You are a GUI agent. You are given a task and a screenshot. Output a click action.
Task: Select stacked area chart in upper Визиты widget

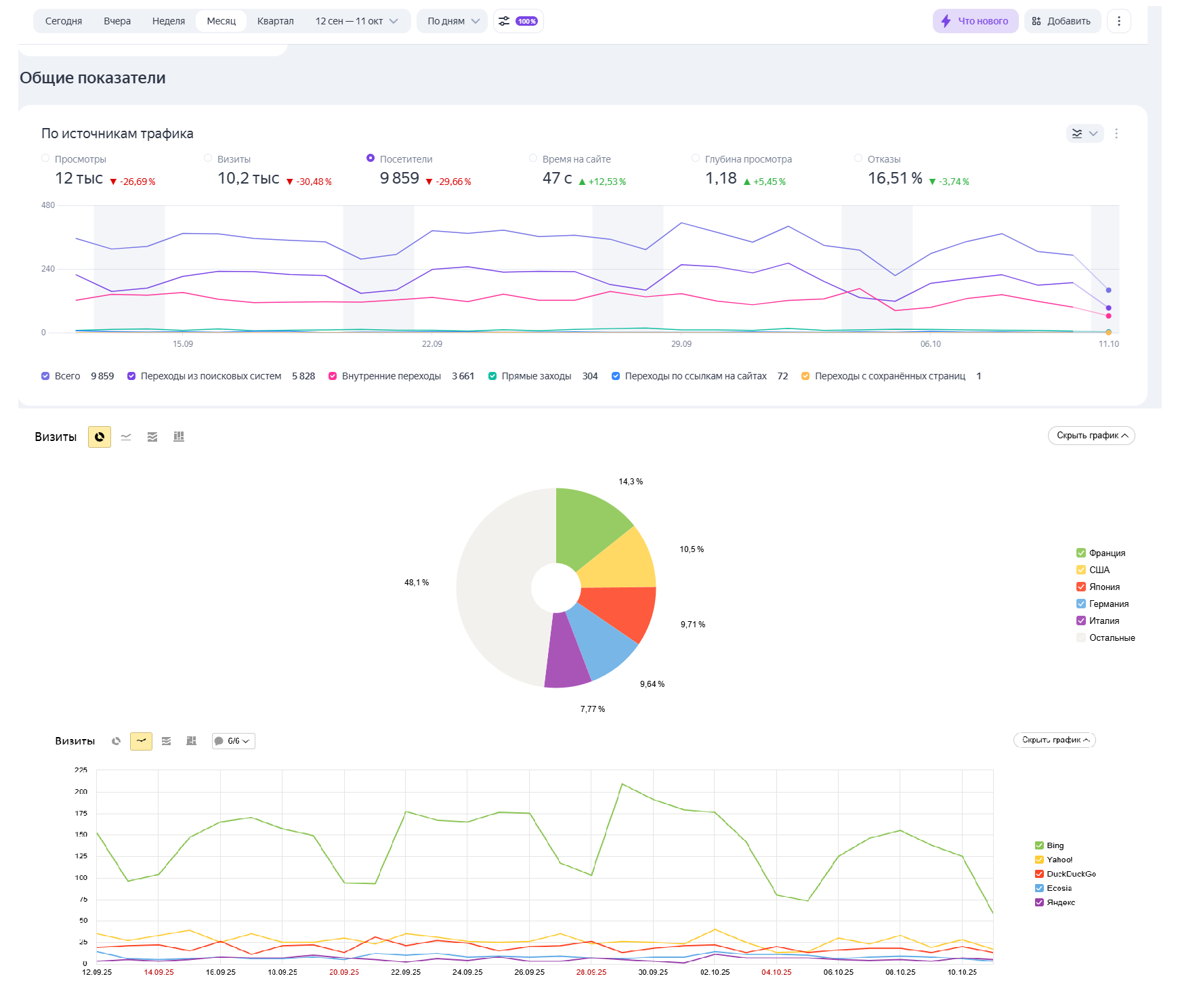152,437
